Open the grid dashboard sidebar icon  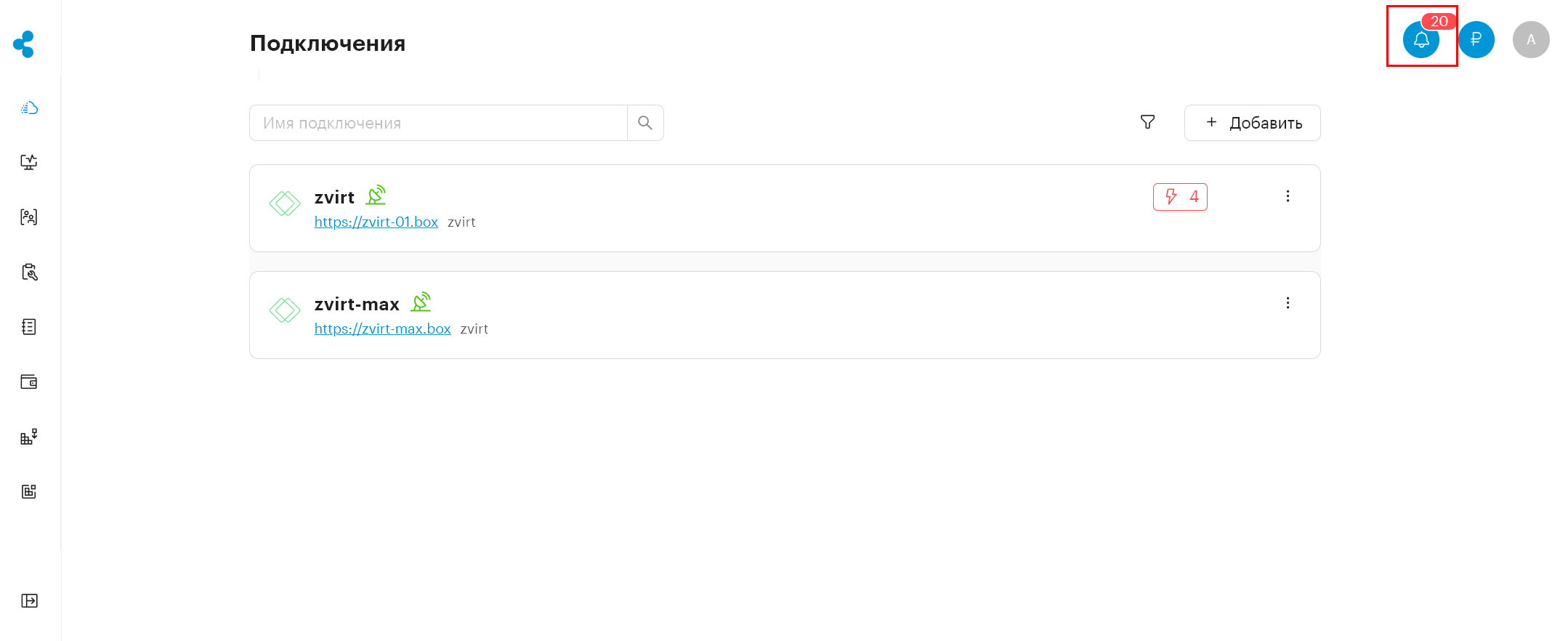pyautogui.click(x=29, y=492)
